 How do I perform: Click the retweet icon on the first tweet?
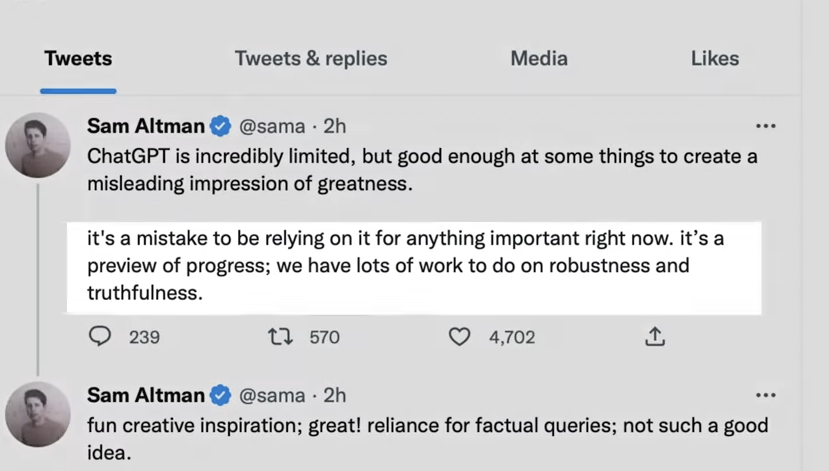coord(281,337)
